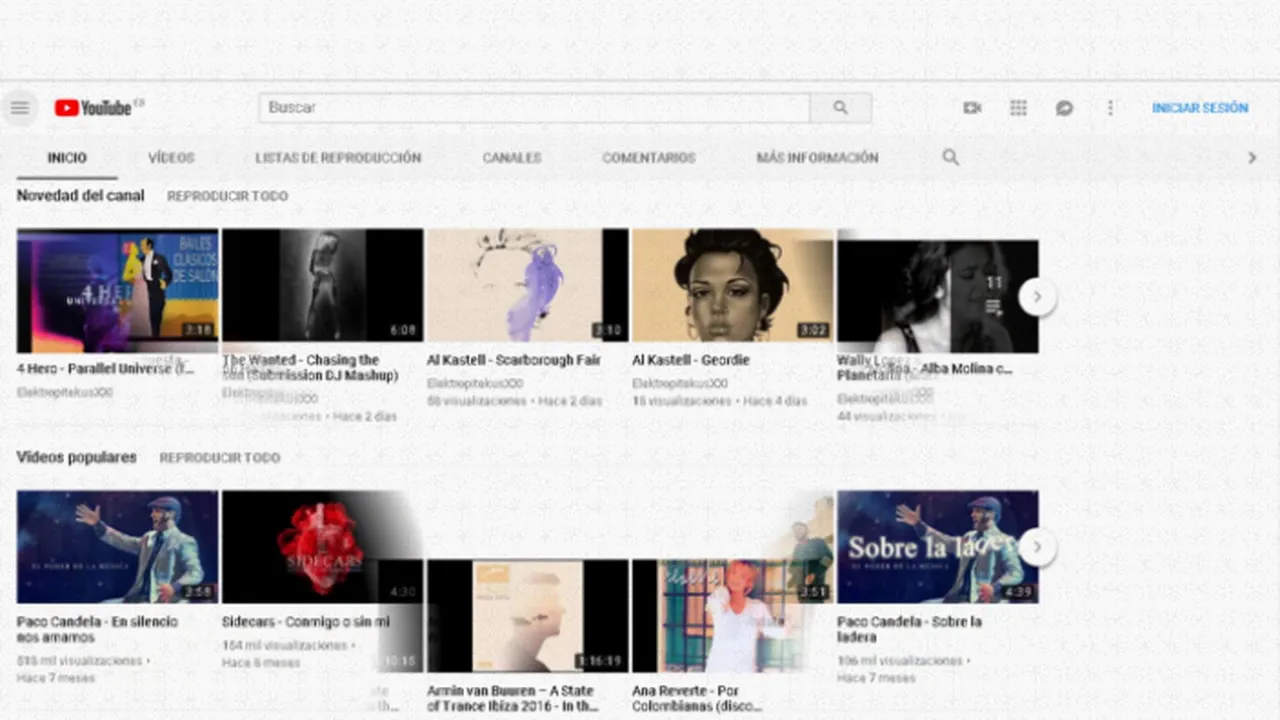The width and height of the screenshot is (1280, 720).
Task: Click title Al Kastell - Scarborough Fair
Action: (x=514, y=360)
